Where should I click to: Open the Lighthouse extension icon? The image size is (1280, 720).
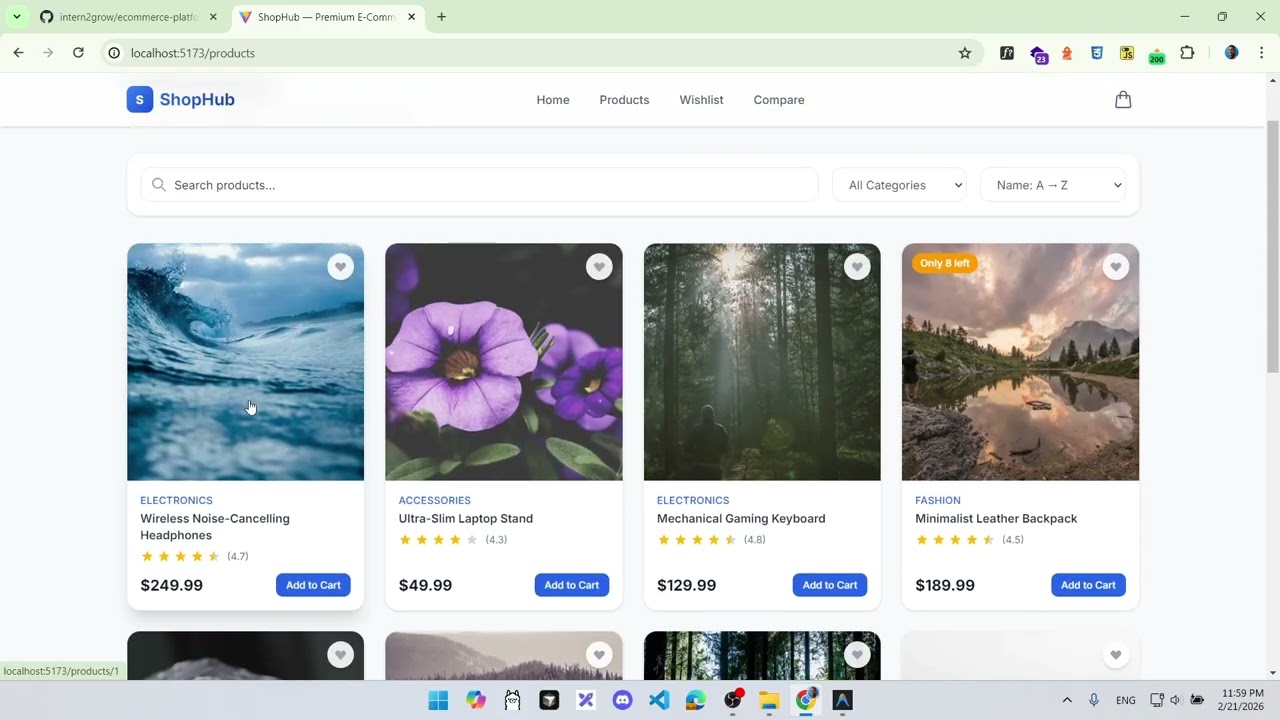(1067, 53)
